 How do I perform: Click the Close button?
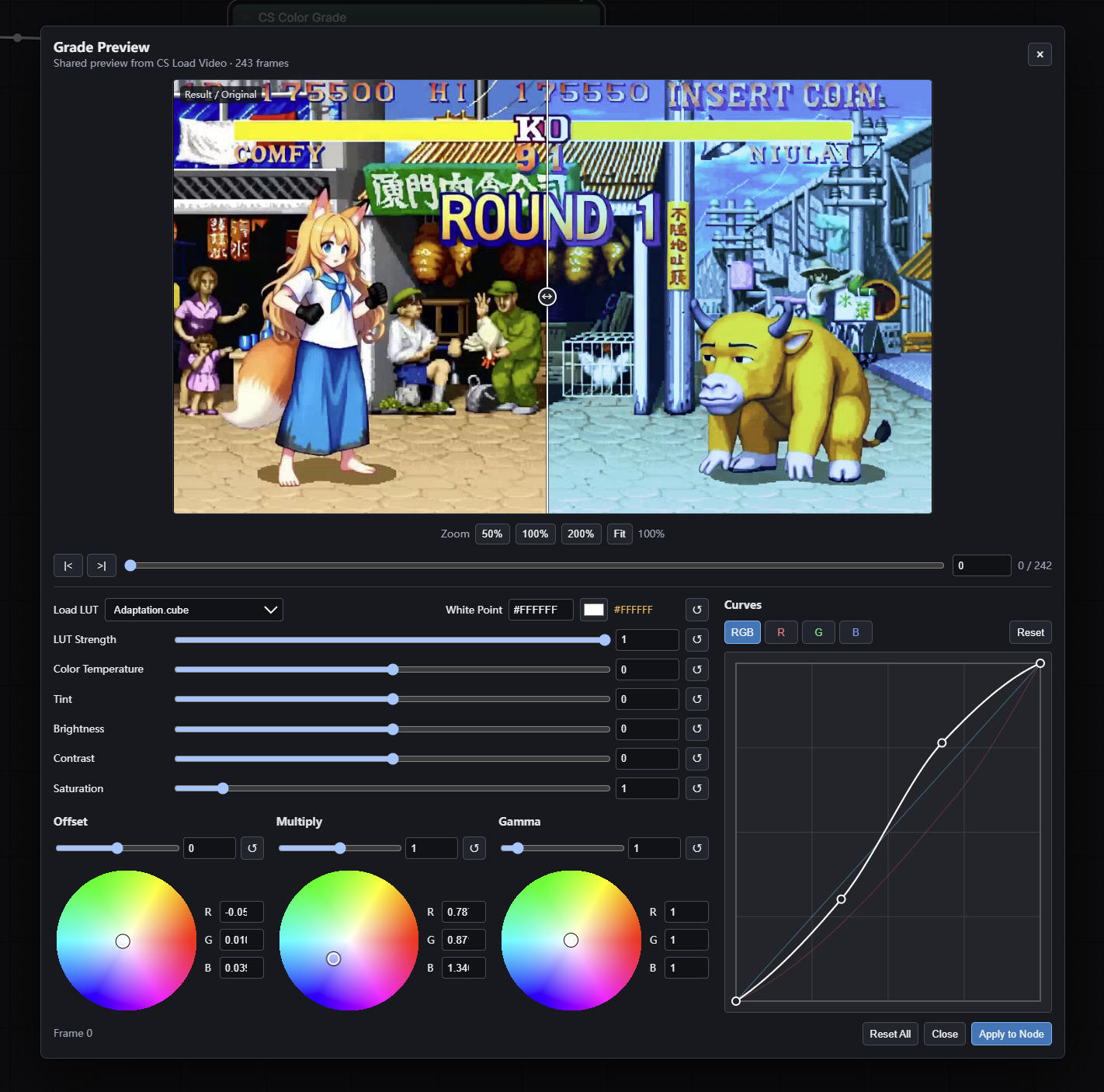click(x=945, y=1034)
